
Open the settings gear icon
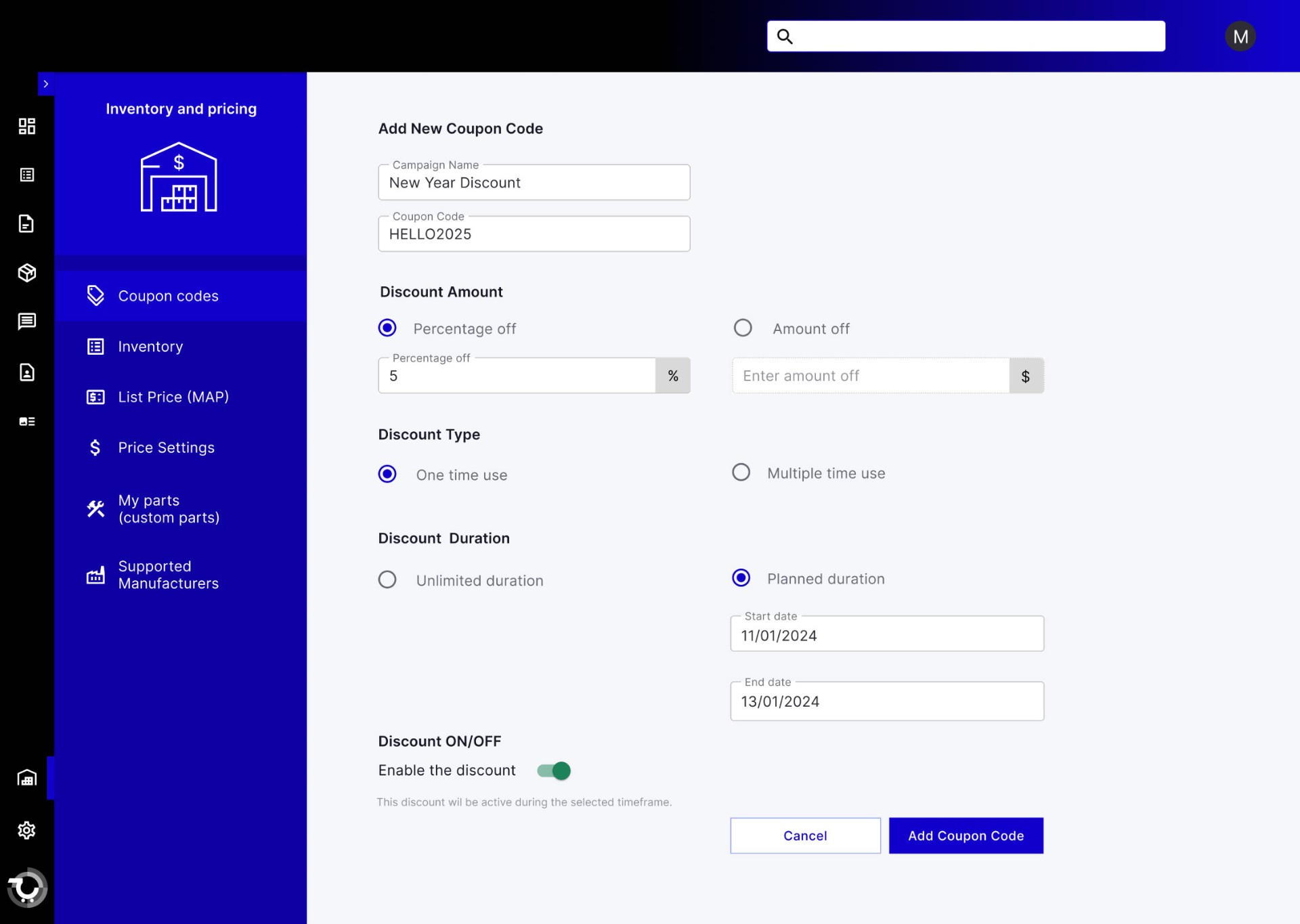click(27, 830)
